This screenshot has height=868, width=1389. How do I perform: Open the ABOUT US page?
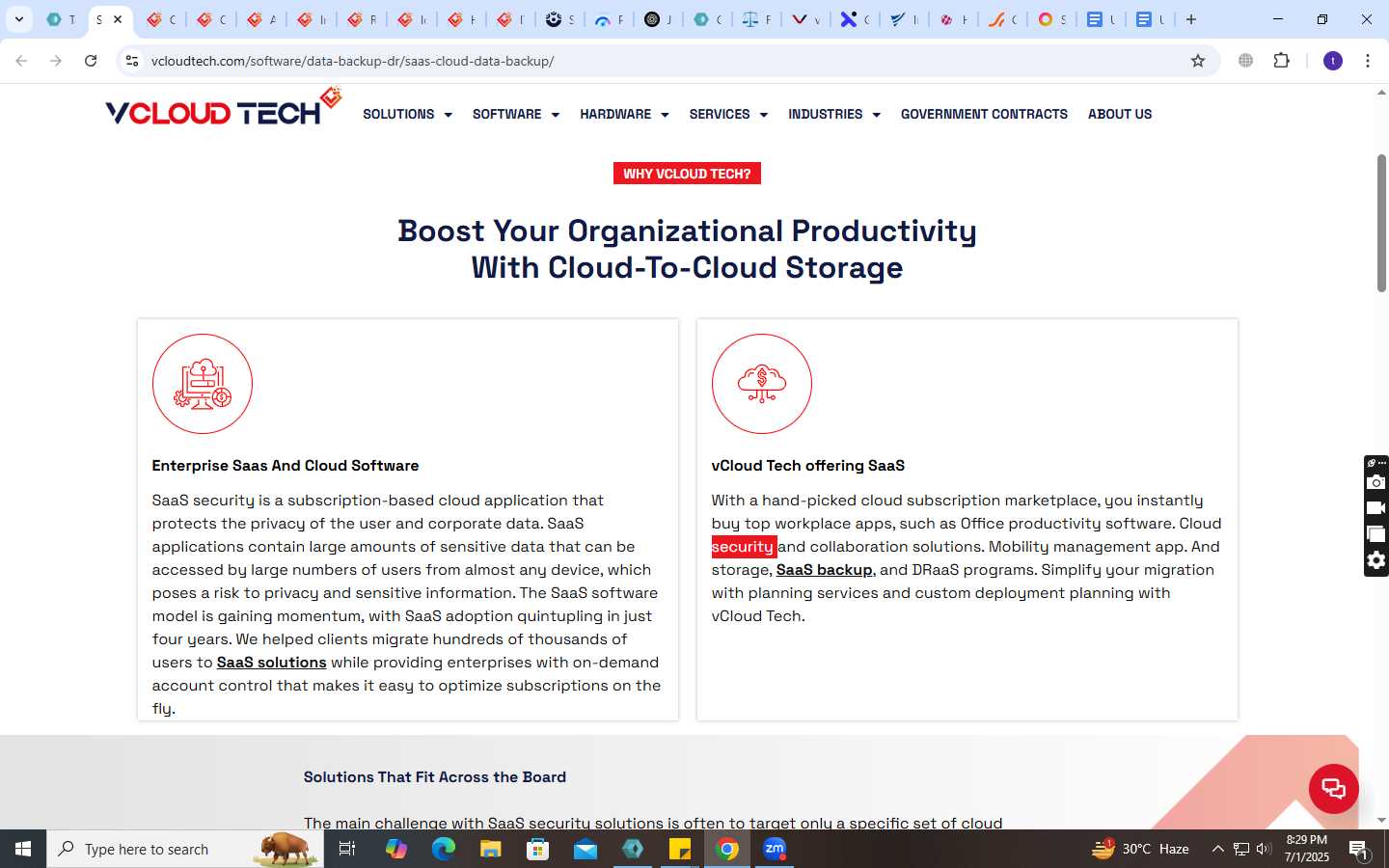point(1120,114)
